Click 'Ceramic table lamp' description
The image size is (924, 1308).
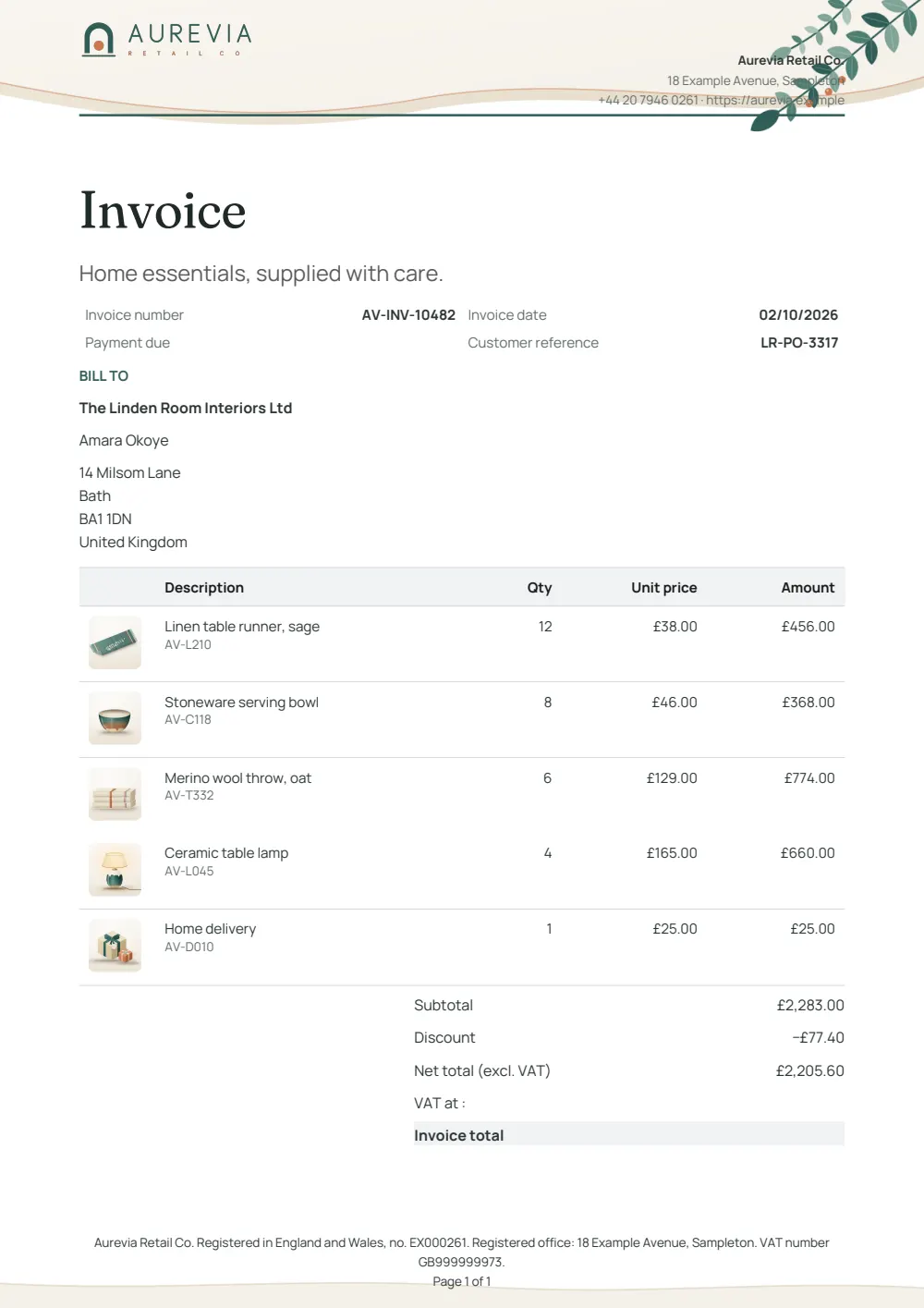[x=226, y=853]
